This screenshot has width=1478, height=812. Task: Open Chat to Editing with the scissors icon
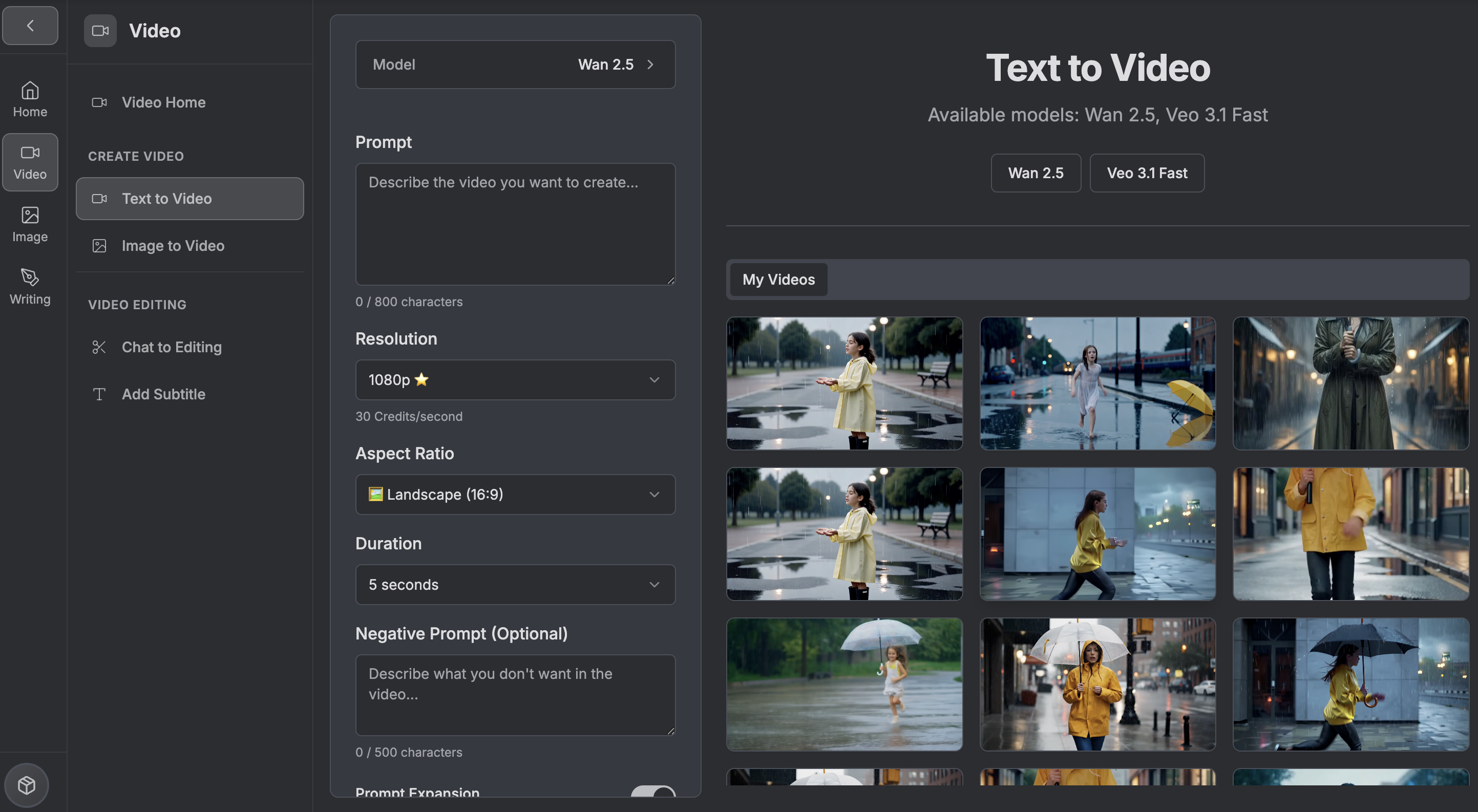(x=171, y=347)
